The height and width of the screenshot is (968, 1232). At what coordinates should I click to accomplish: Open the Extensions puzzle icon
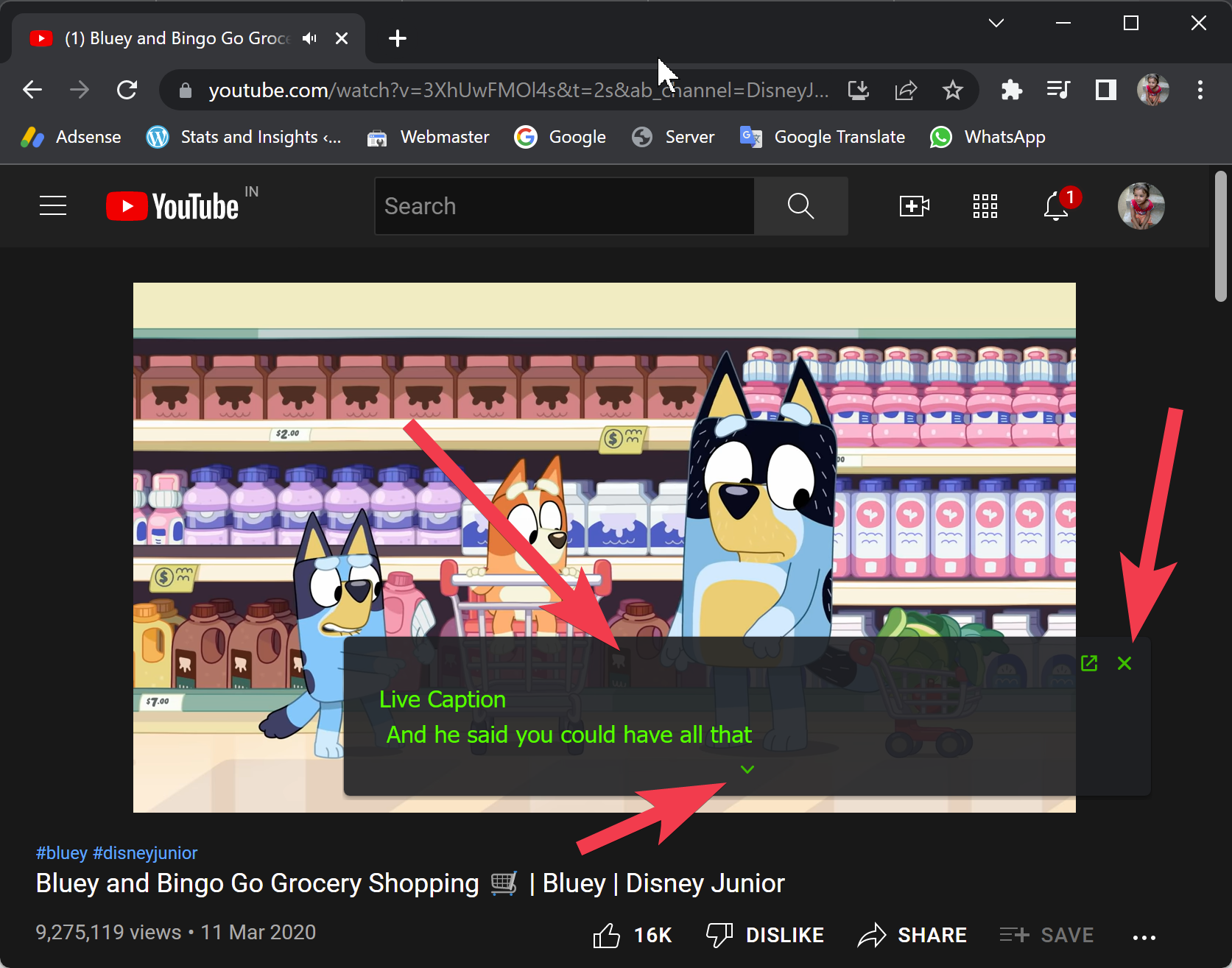(x=1012, y=90)
